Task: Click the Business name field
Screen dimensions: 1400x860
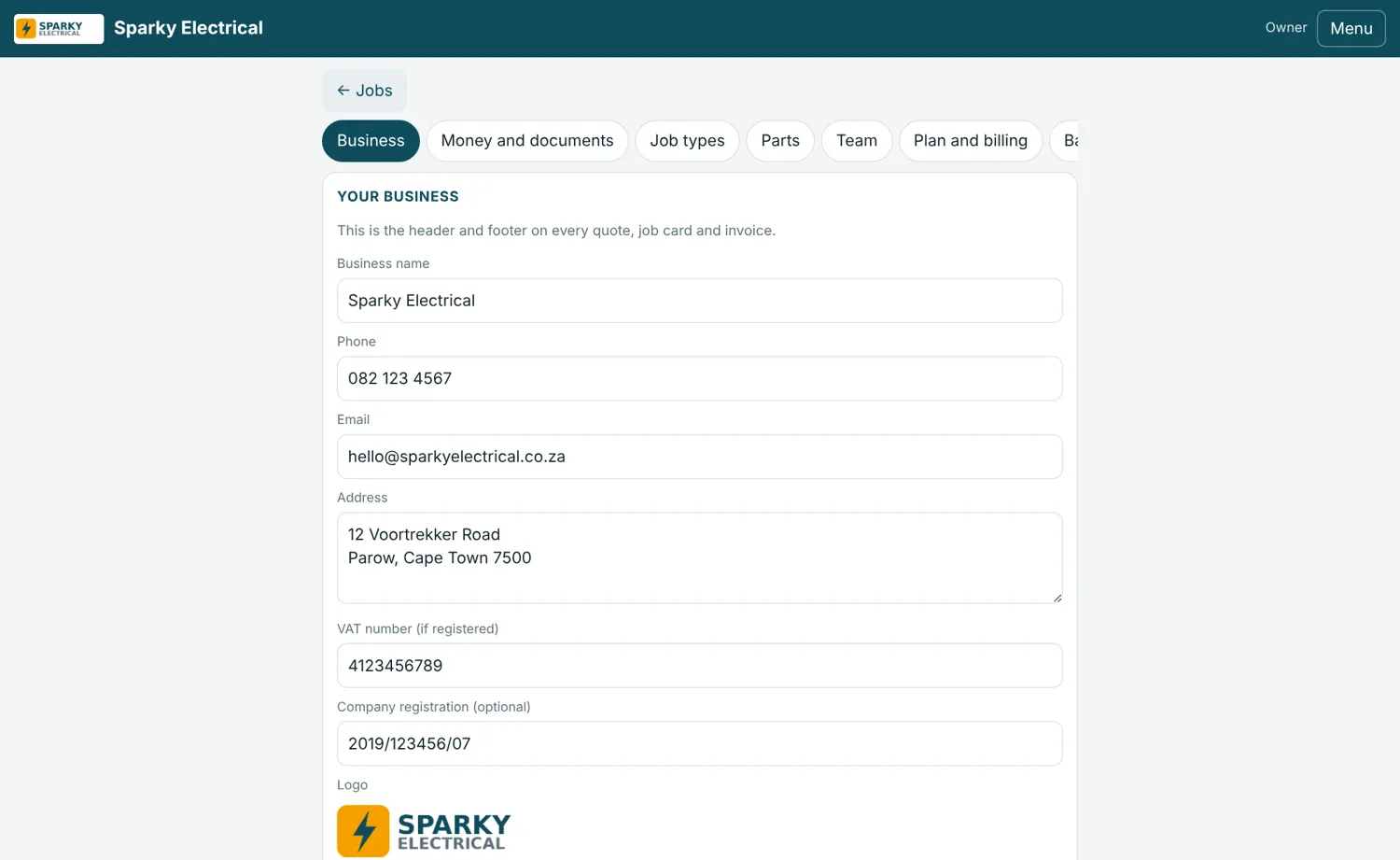Action: [699, 301]
